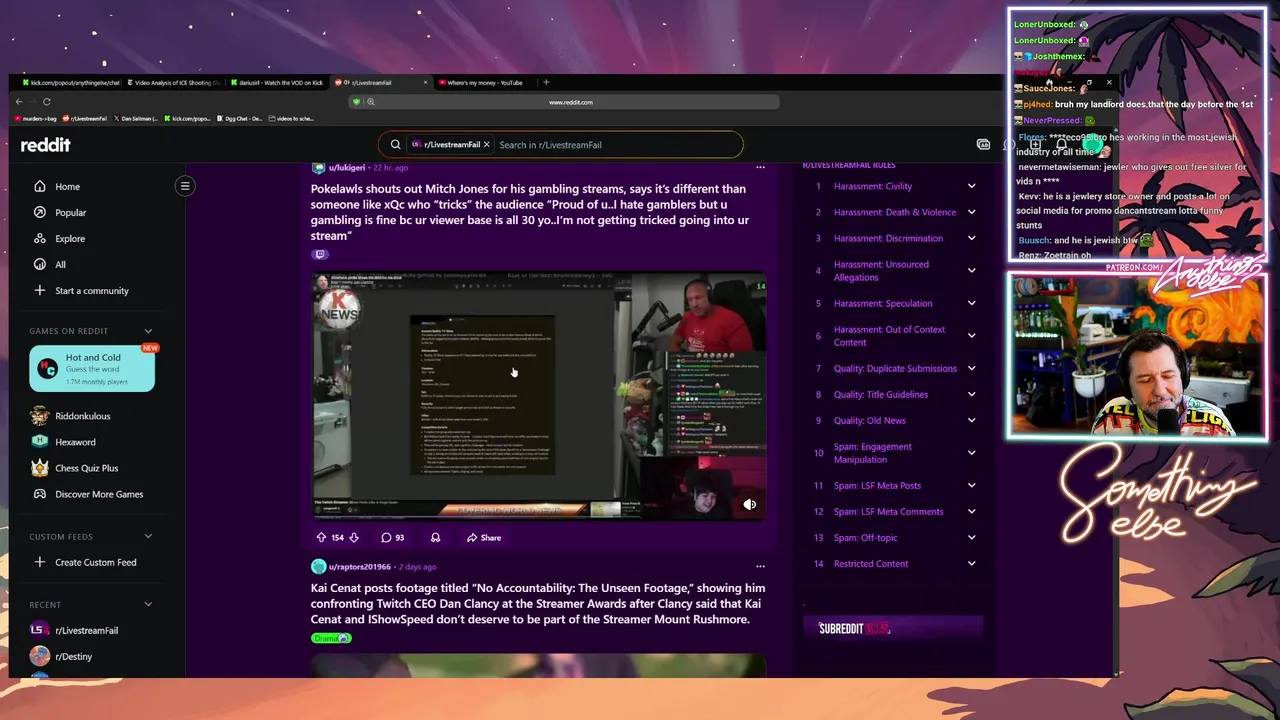This screenshot has height=720, width=1280.
Task: Collapse the sidebar with the hamburger button
Action: coord(185,186)
